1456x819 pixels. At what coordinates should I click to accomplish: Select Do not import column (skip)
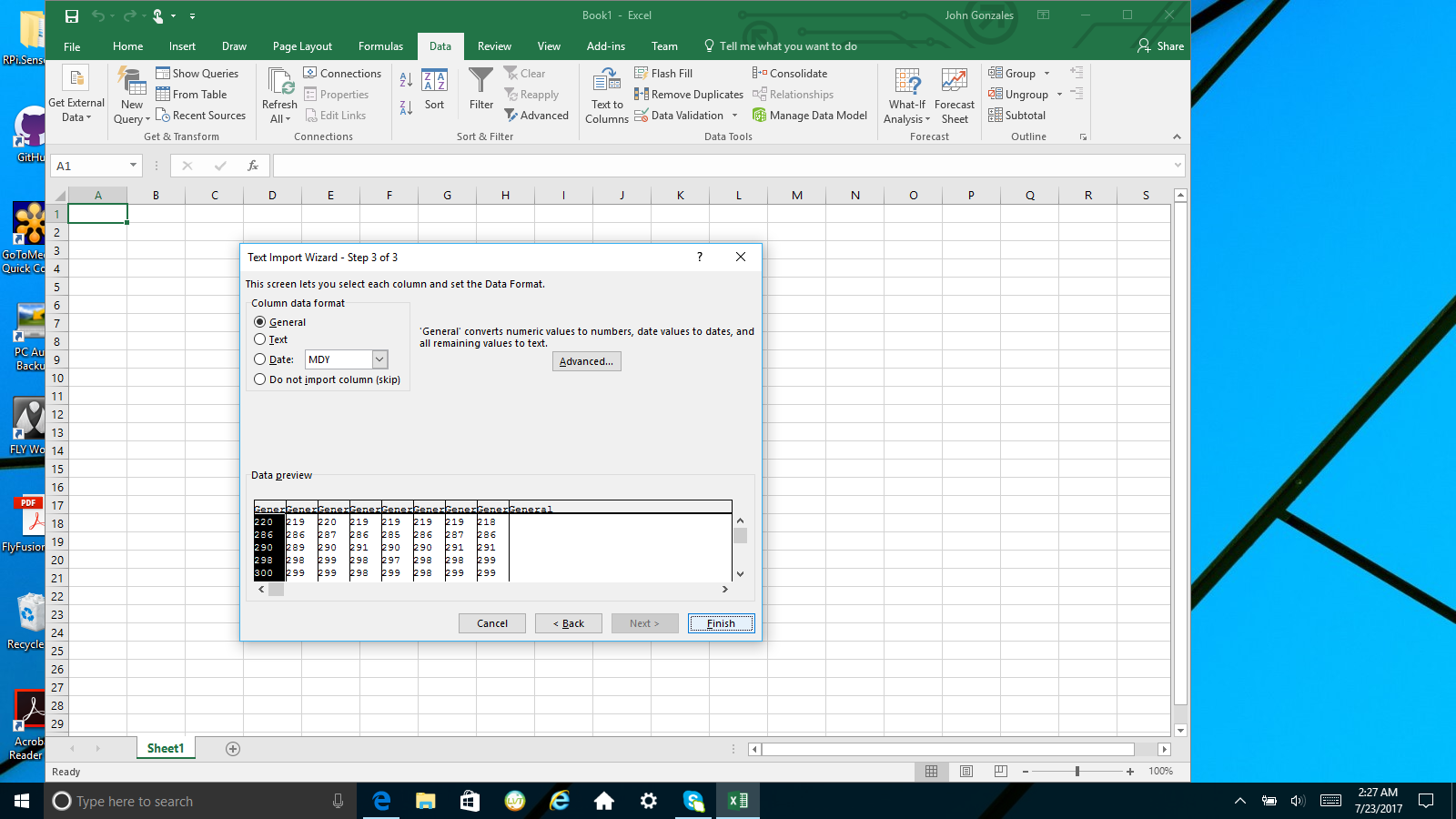(260, 379)
